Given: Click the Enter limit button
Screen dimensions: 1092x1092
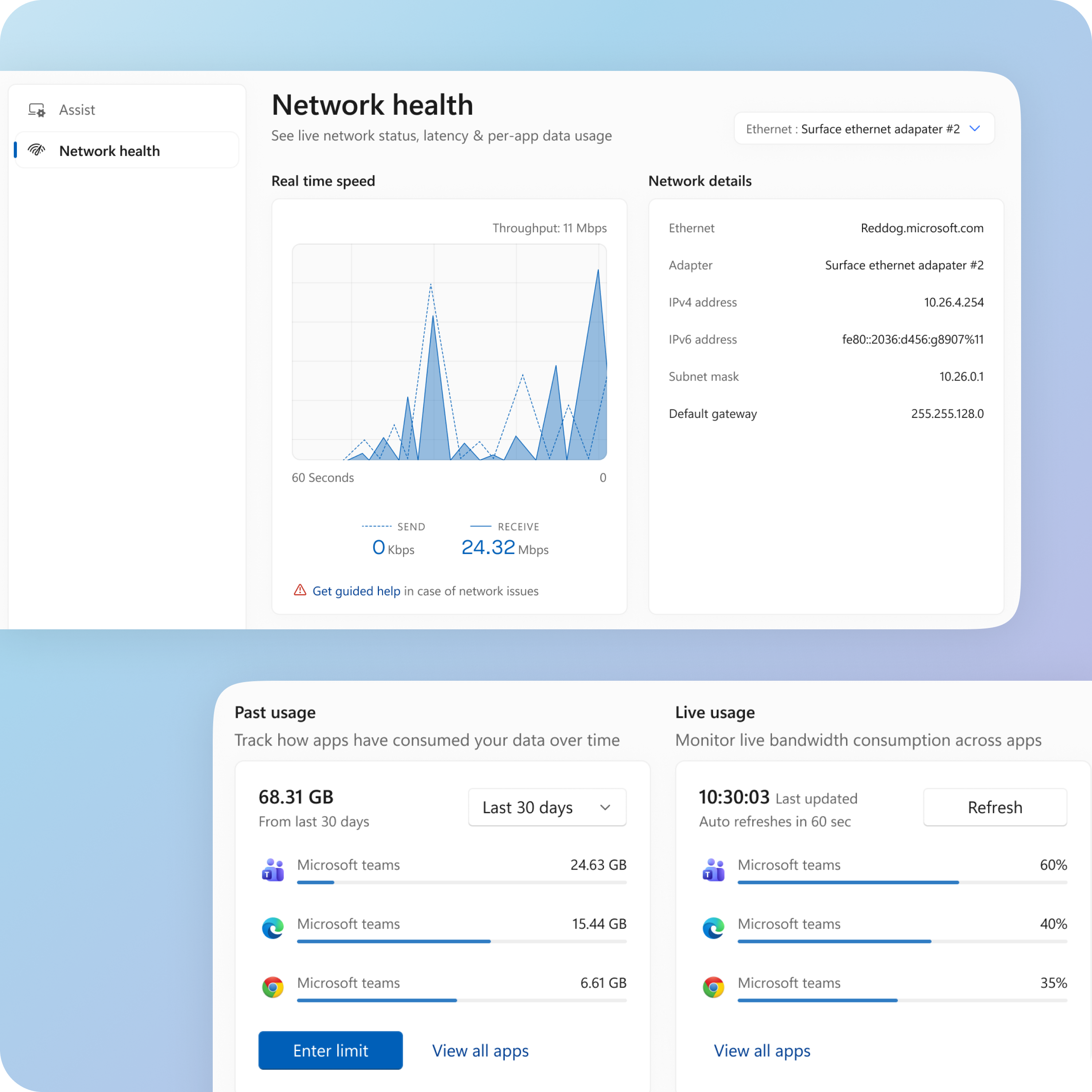Looking at the screenshot, I should point(331,1050).
